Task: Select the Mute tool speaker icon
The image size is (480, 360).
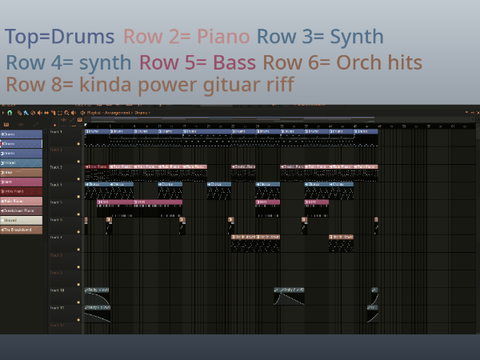Action: [40, 113]
